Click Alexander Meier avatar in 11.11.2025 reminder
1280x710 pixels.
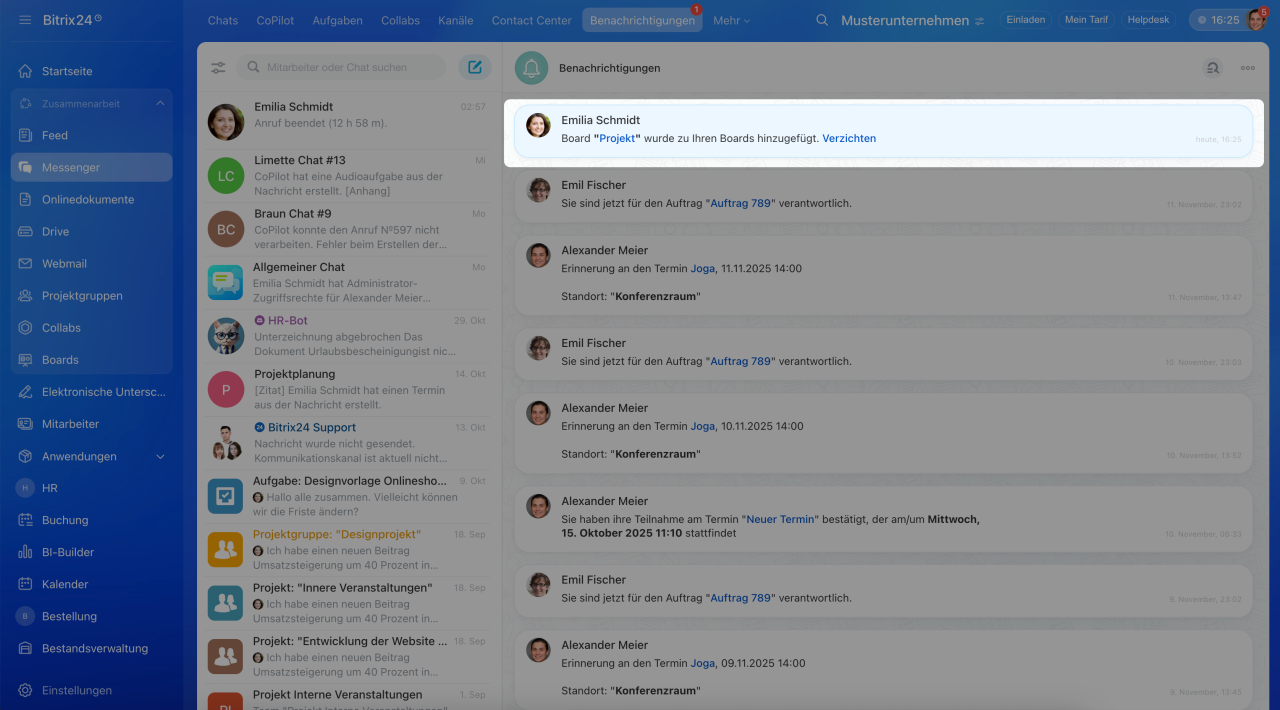538,255
